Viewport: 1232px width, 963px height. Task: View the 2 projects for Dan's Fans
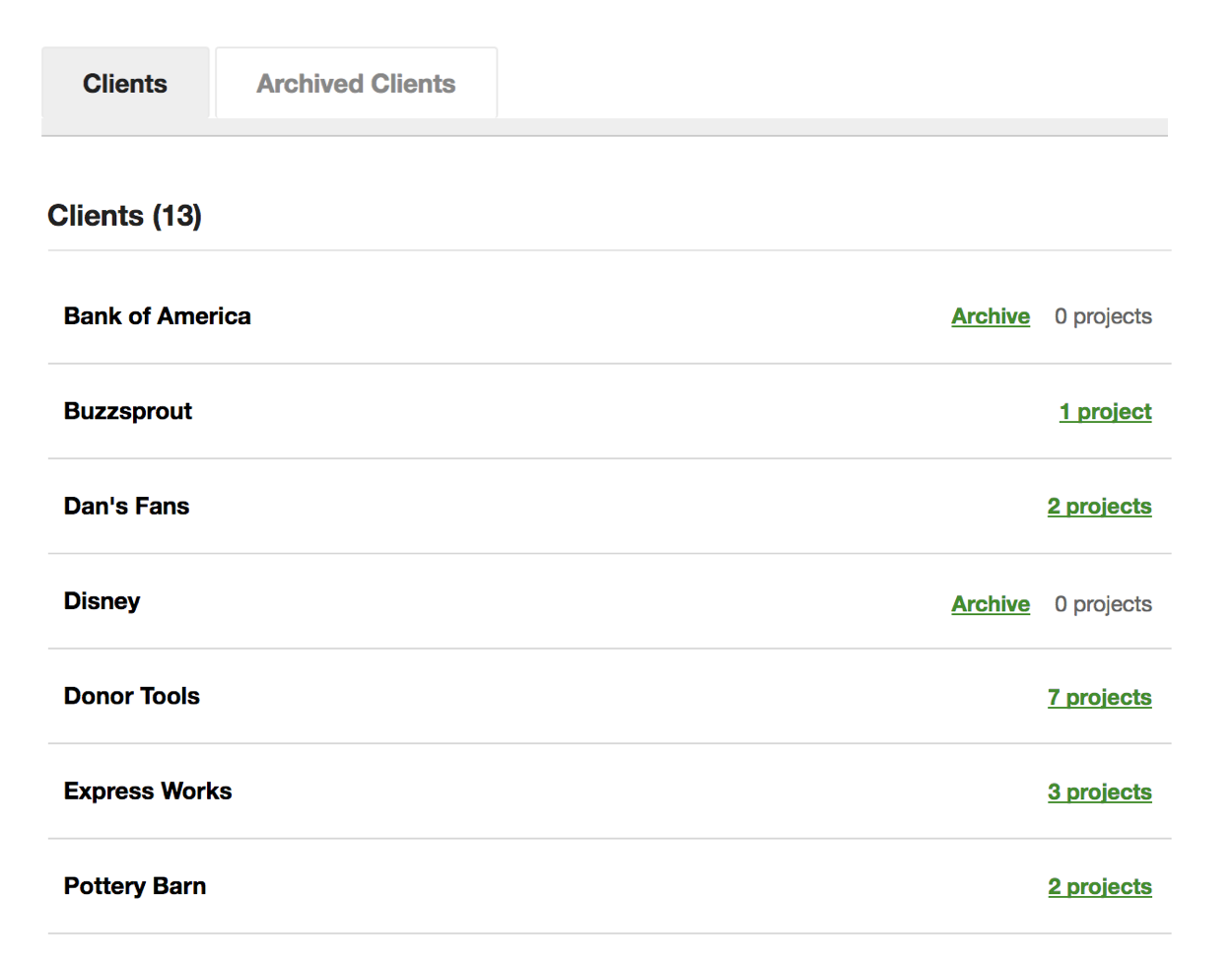click(1099, 506)
